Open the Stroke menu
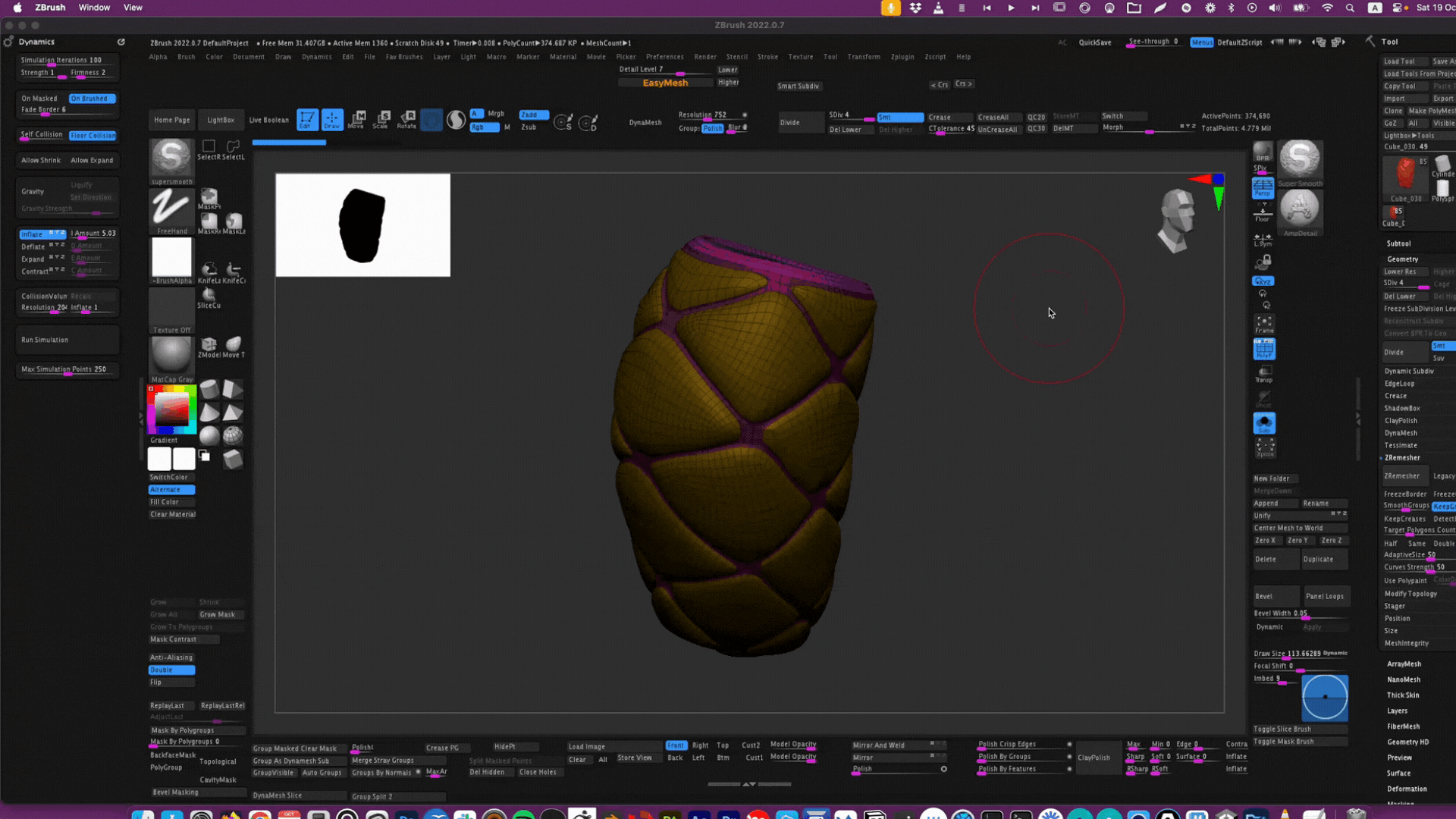 point(767,57)
